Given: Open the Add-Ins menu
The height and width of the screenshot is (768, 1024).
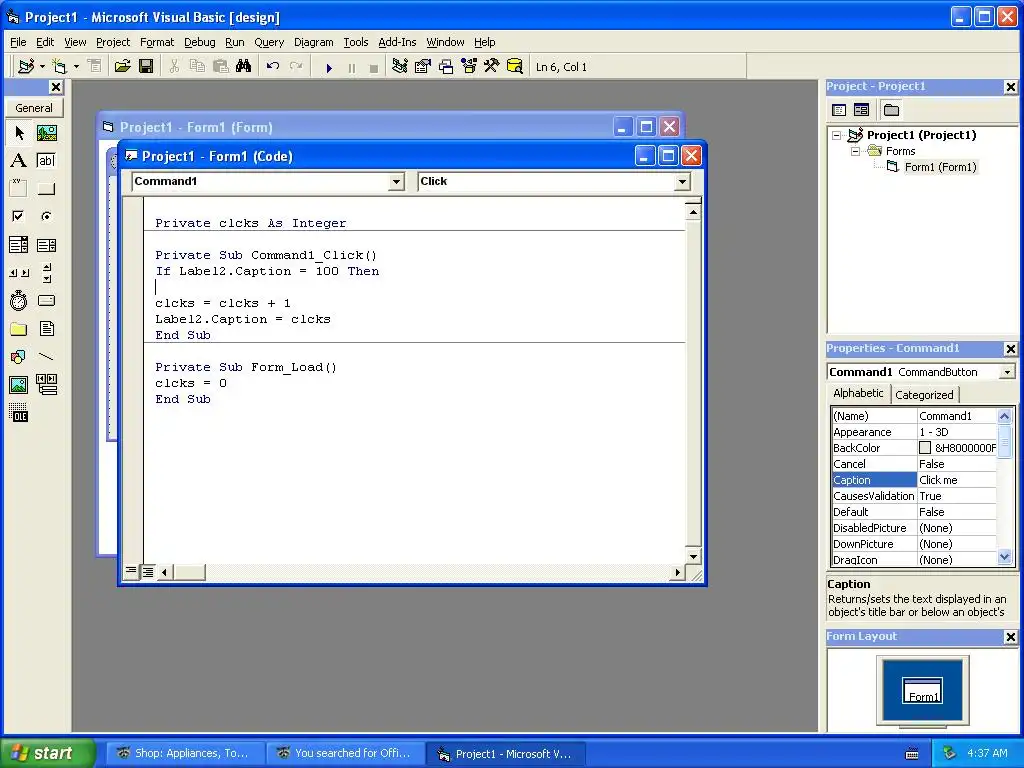Looking at the screenshot, I should point(397,42).
